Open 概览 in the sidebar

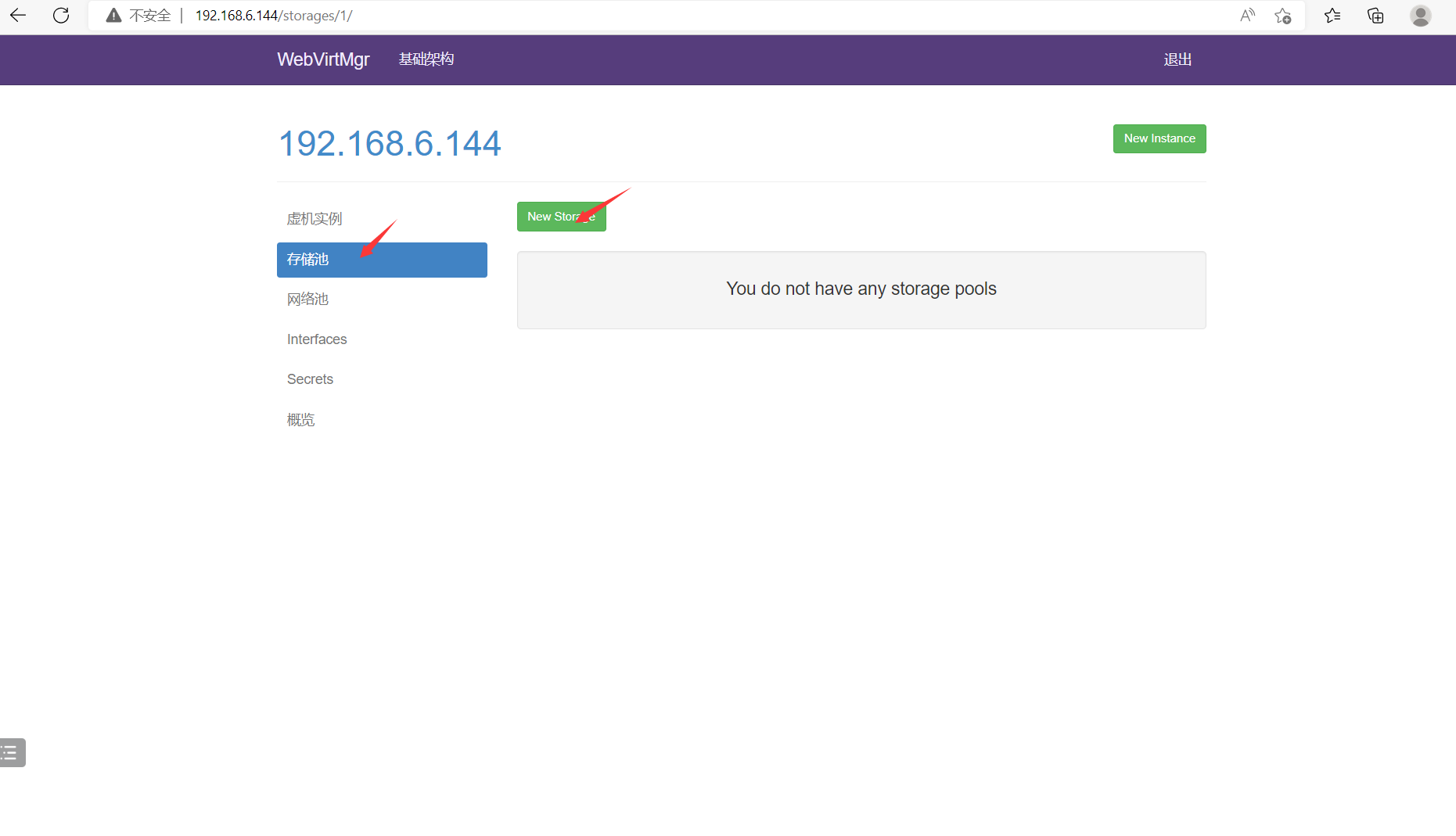[x=382, y=420]
